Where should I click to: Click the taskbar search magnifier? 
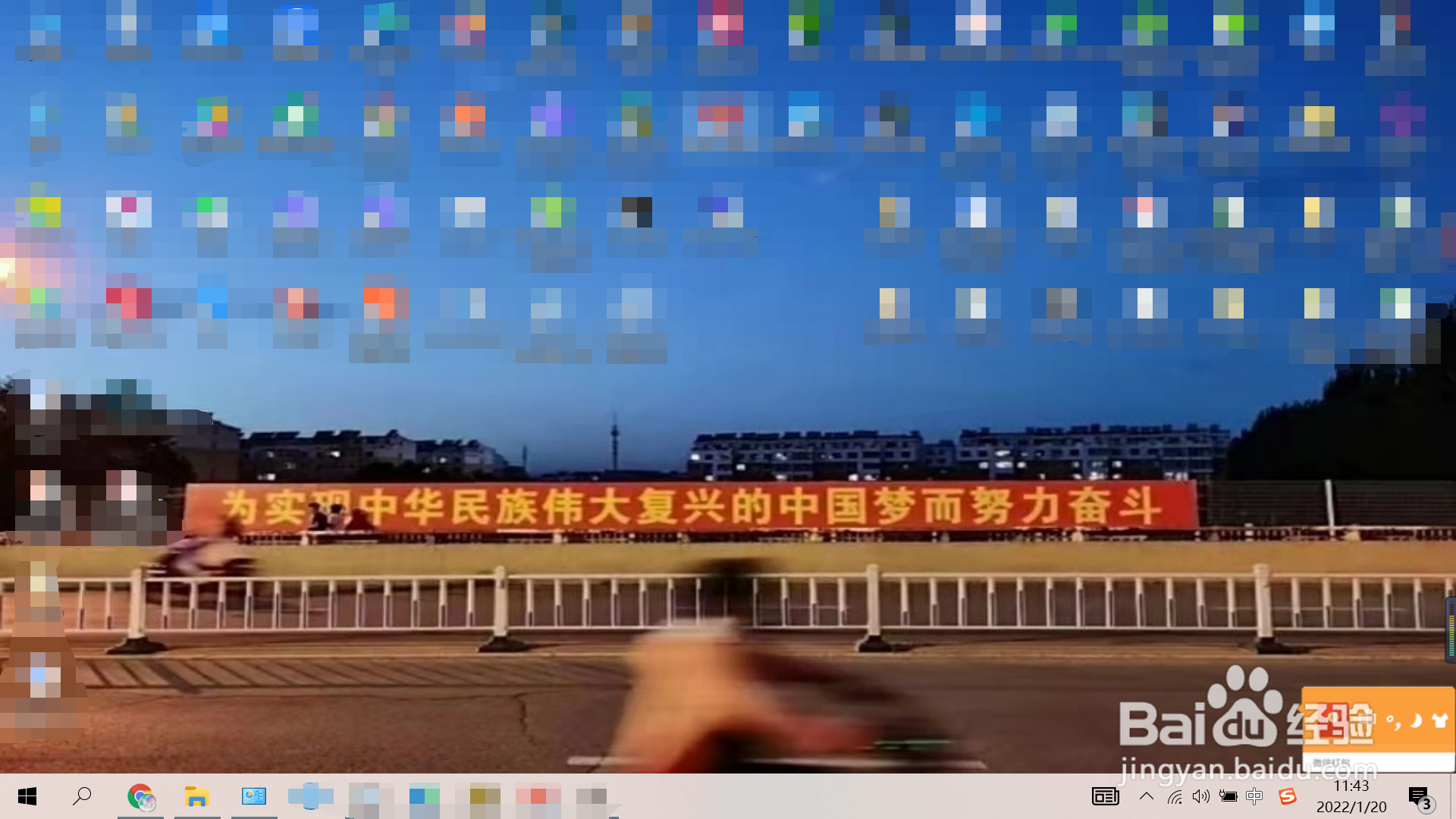(82, 796)
